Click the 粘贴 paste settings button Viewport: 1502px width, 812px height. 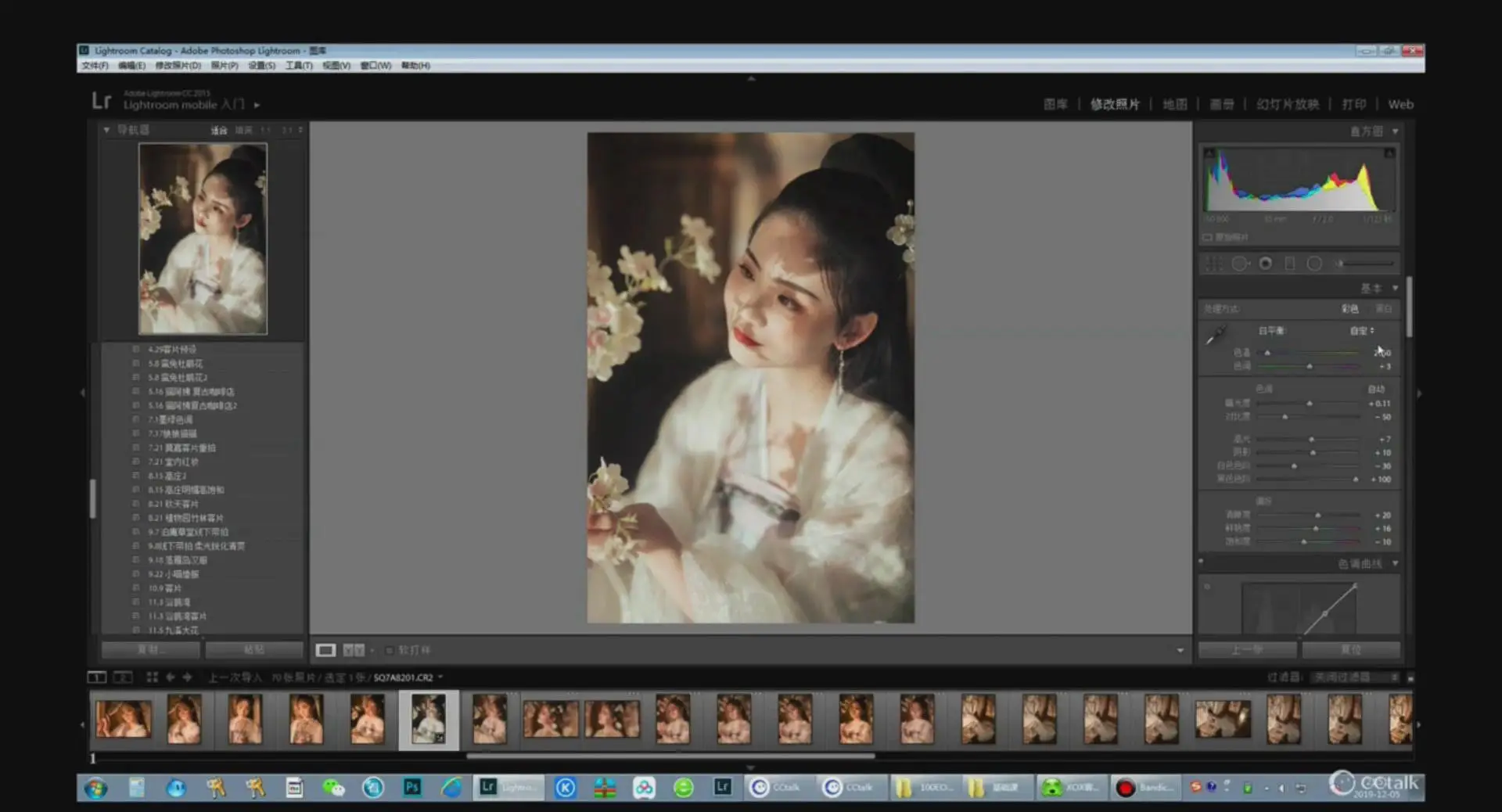tap(254, 650)
